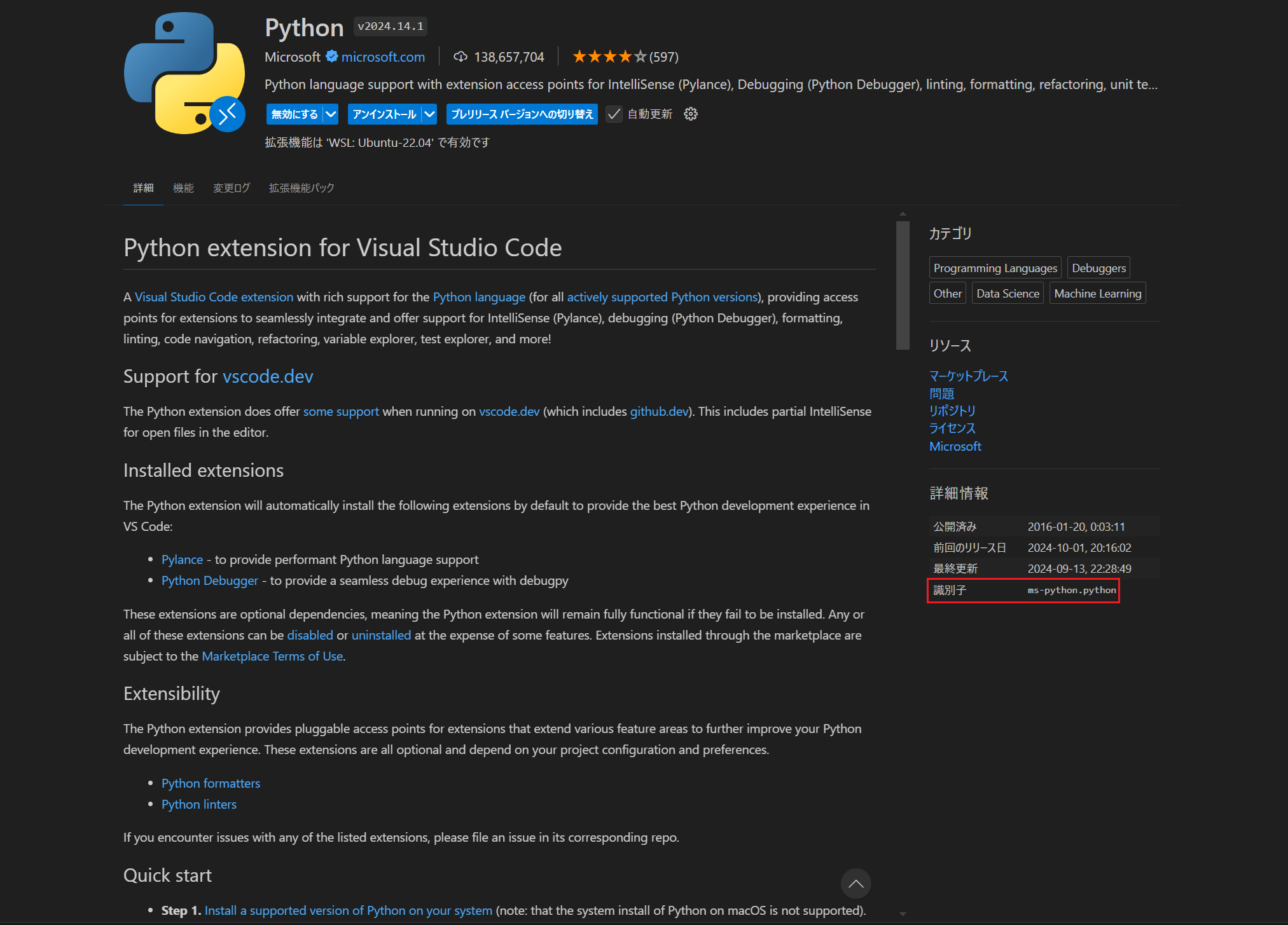1288x925 pixels.
Task: Switch to the 機能 tab
Action: pos(183,188)
